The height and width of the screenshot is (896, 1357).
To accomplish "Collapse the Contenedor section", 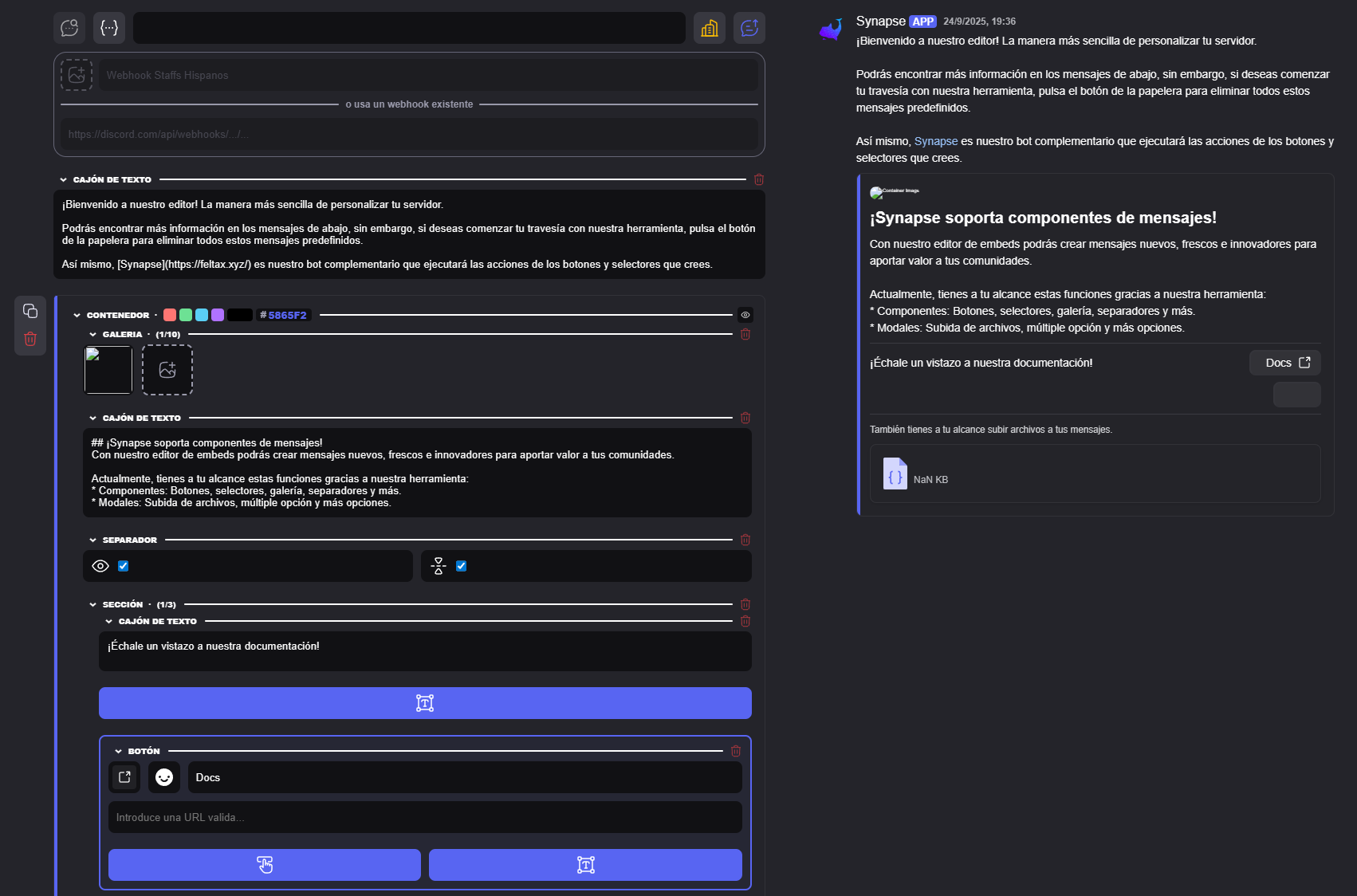I will [77, 316].
